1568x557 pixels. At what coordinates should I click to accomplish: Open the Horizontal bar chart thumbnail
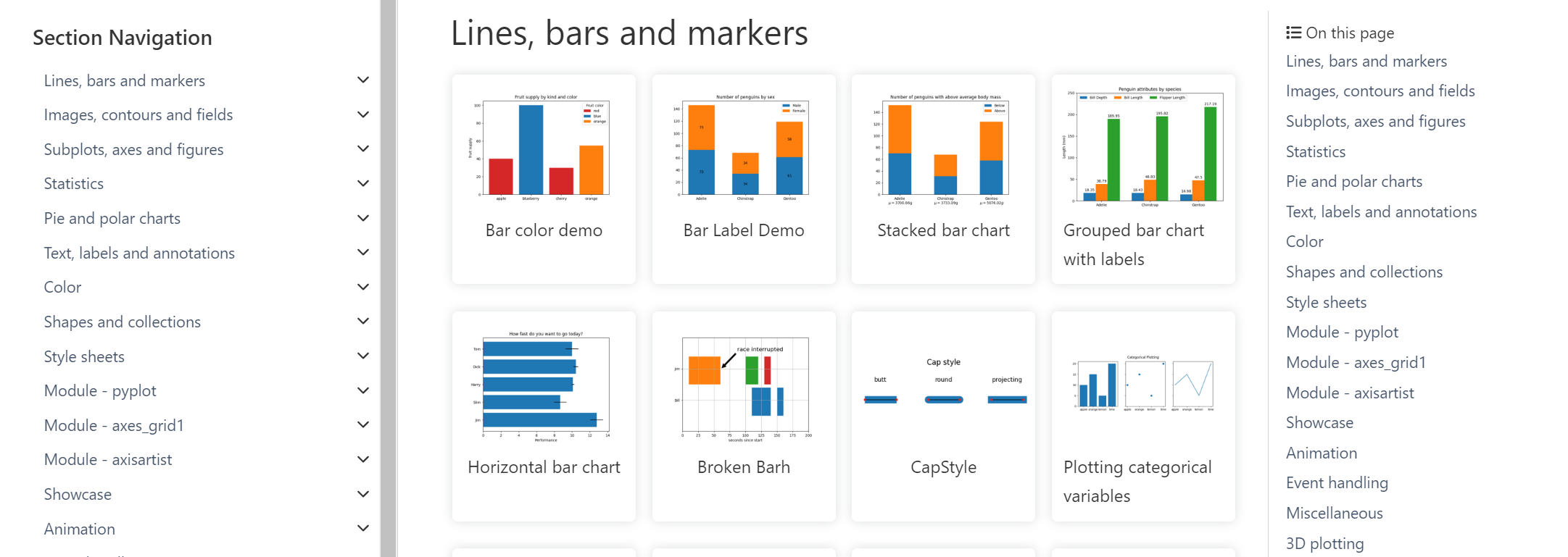544,388
